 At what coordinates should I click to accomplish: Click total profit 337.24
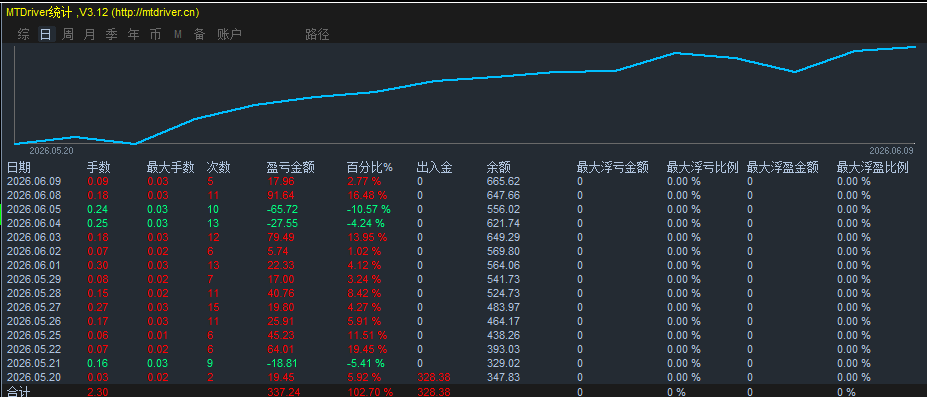(283, 392)
